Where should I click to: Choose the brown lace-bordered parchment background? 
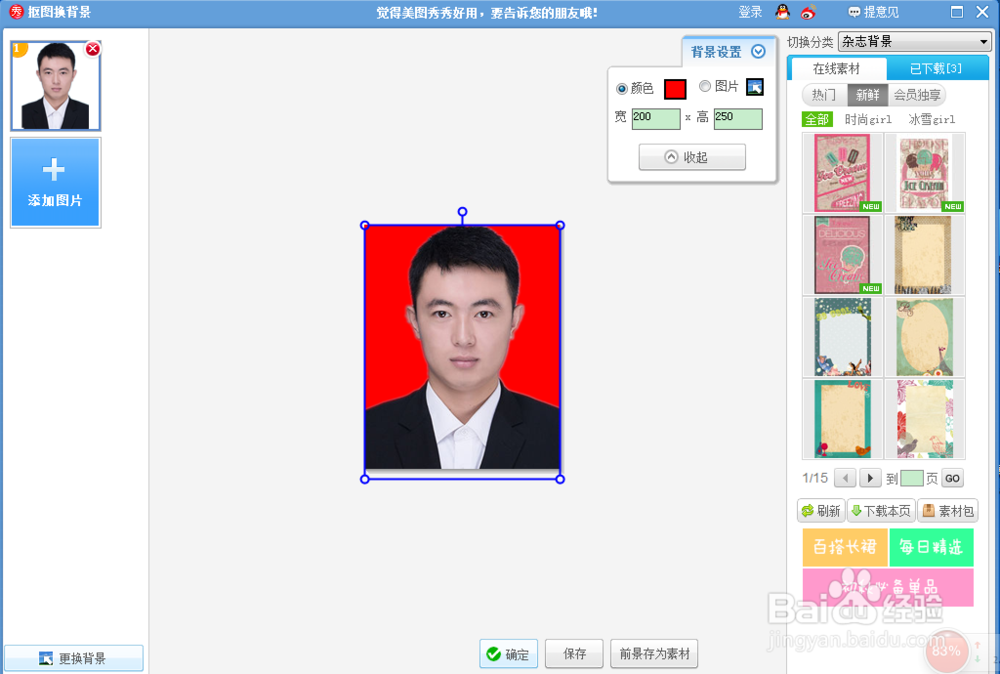point(925,254)
